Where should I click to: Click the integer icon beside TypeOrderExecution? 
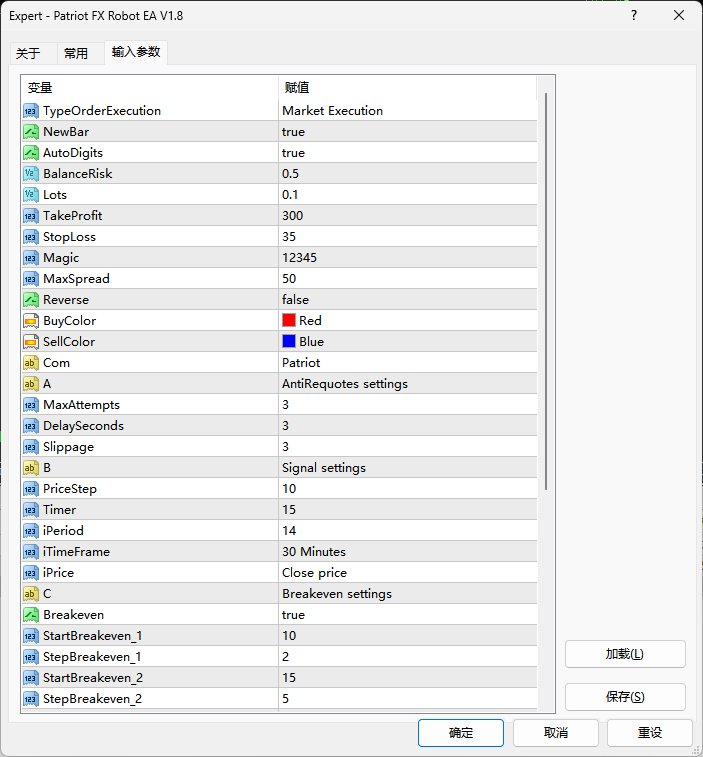click(31, 111)
